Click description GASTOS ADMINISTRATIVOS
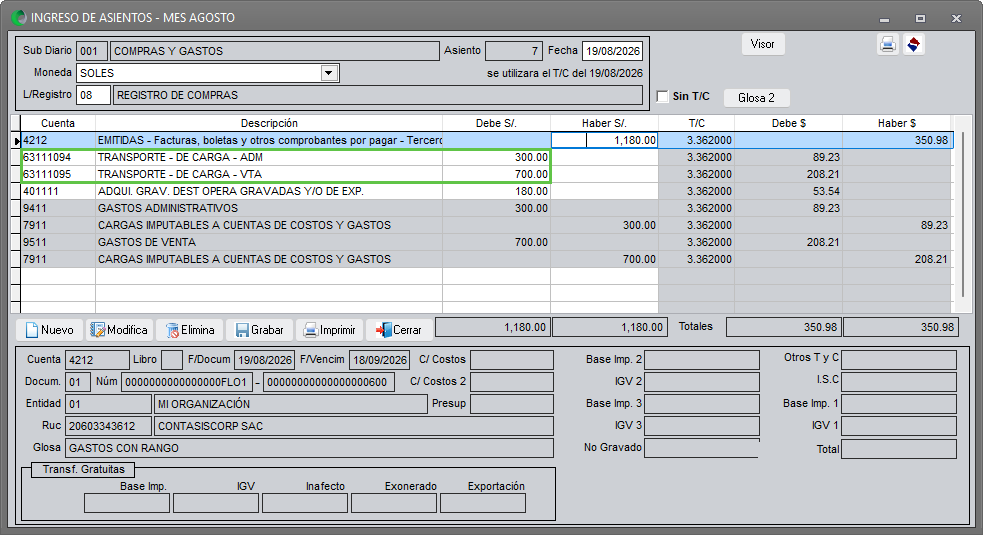This screenshot has height=535, width=983. coord(167,208)
